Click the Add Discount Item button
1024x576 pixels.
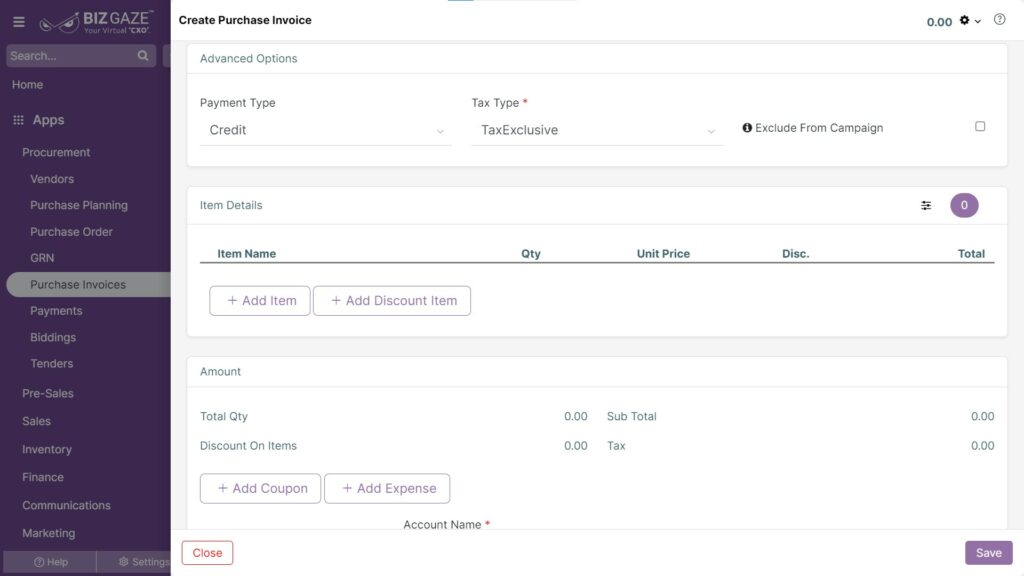point(392,301)
